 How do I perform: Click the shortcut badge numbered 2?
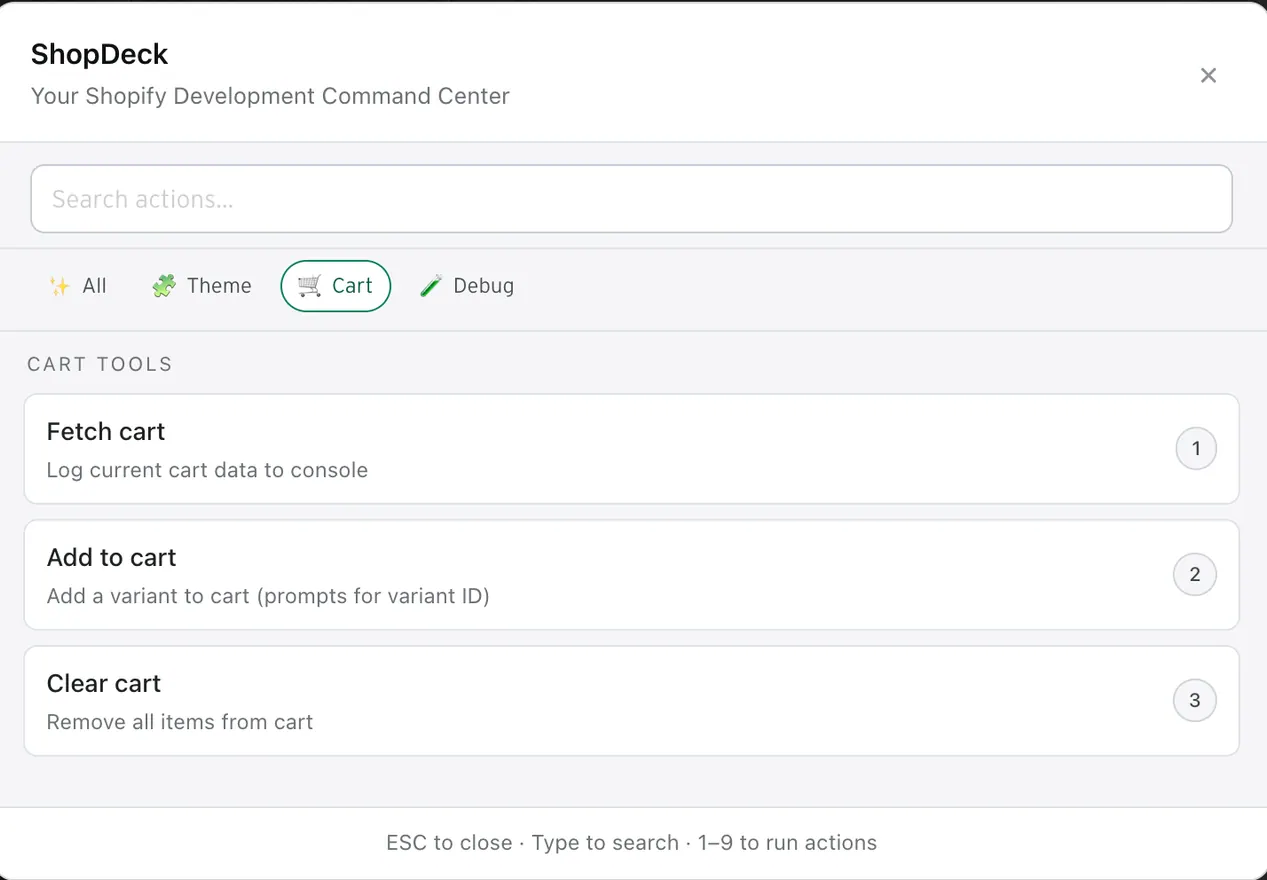pos(1195,575)
